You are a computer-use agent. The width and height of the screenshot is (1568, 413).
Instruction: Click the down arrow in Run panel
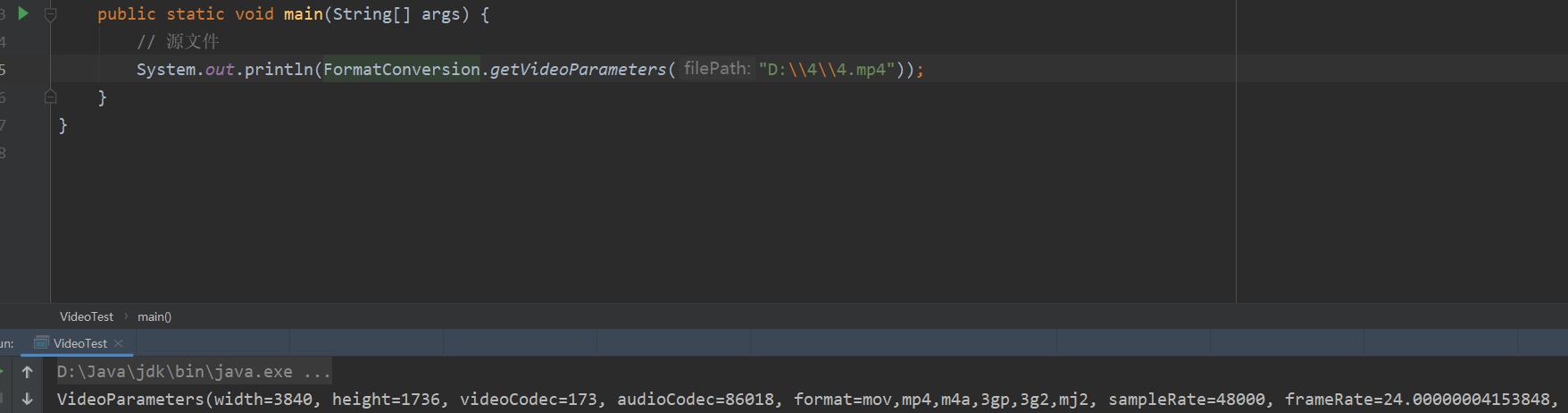click(28, 399)
